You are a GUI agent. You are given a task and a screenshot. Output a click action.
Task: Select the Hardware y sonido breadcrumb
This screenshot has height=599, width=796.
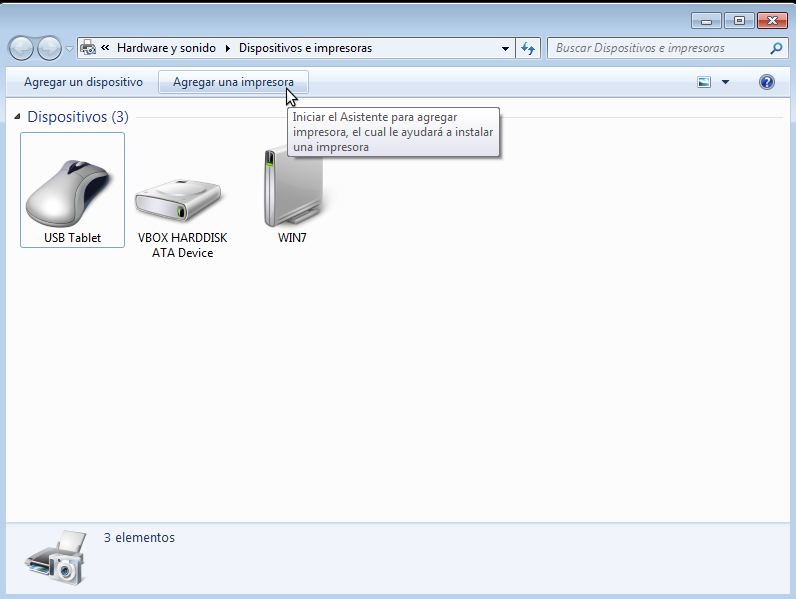click(166, 48)
